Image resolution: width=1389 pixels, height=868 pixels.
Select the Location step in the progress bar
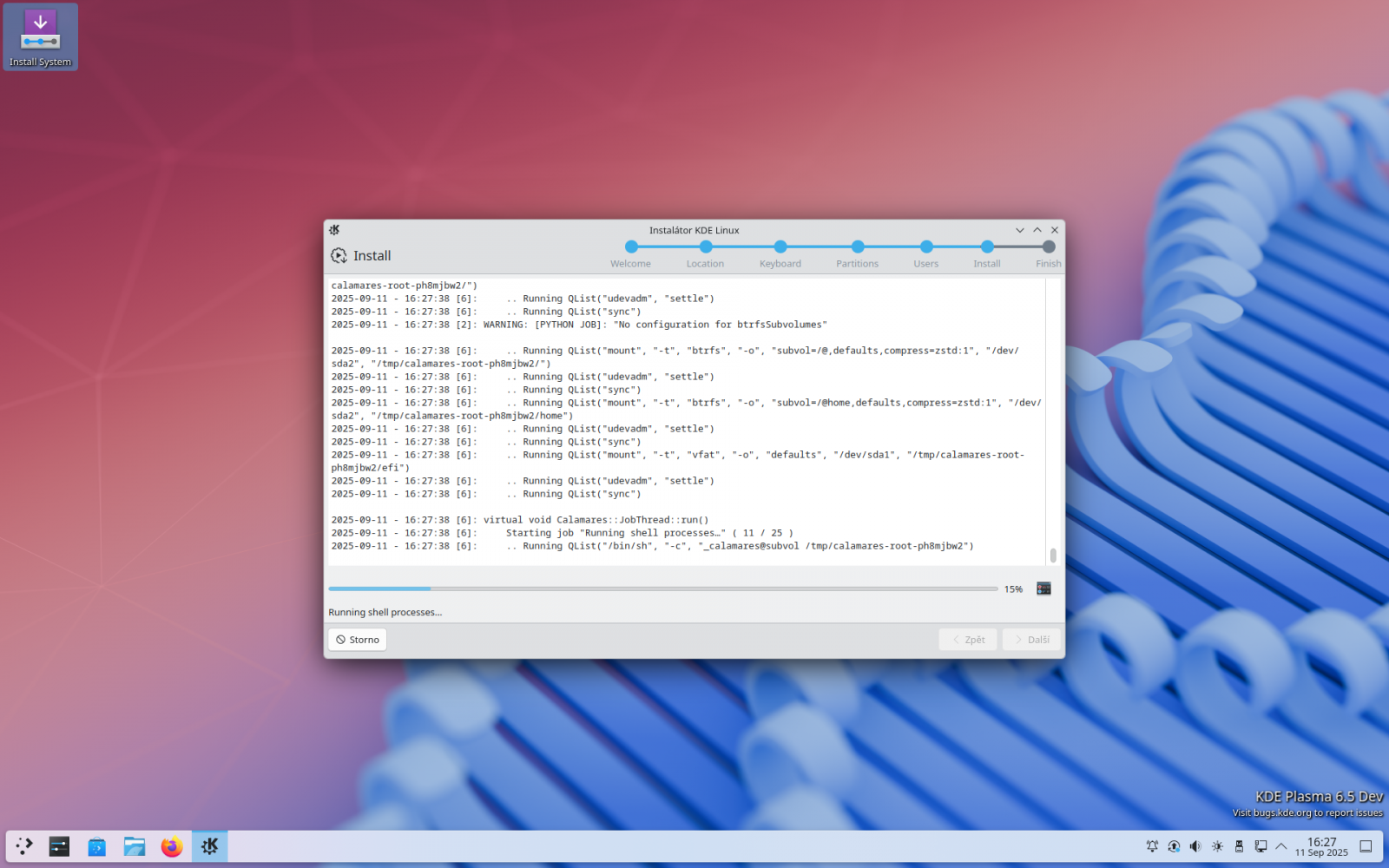705,254
